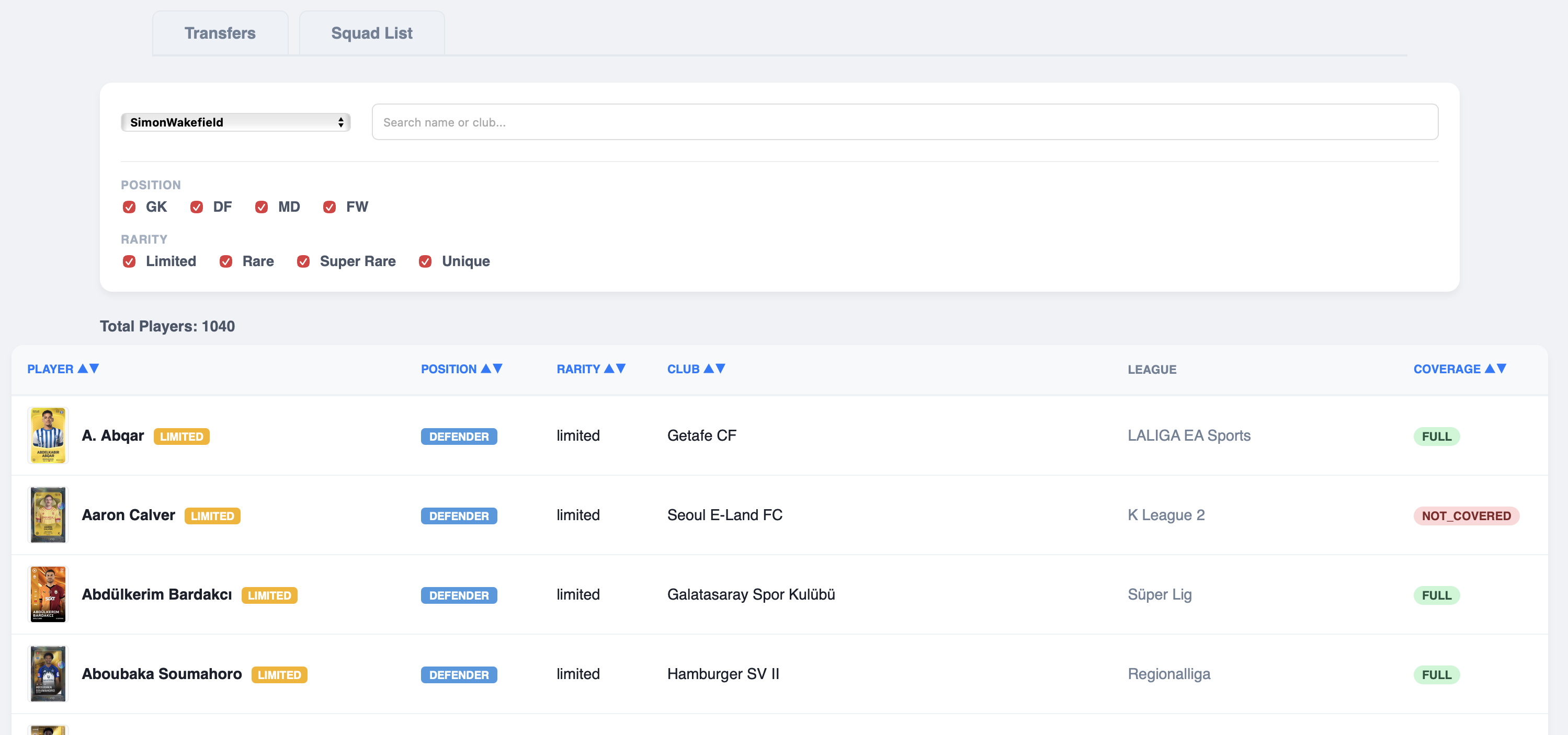
Task: Sort Player column ascending with up arrow
Action: point(83,369)
